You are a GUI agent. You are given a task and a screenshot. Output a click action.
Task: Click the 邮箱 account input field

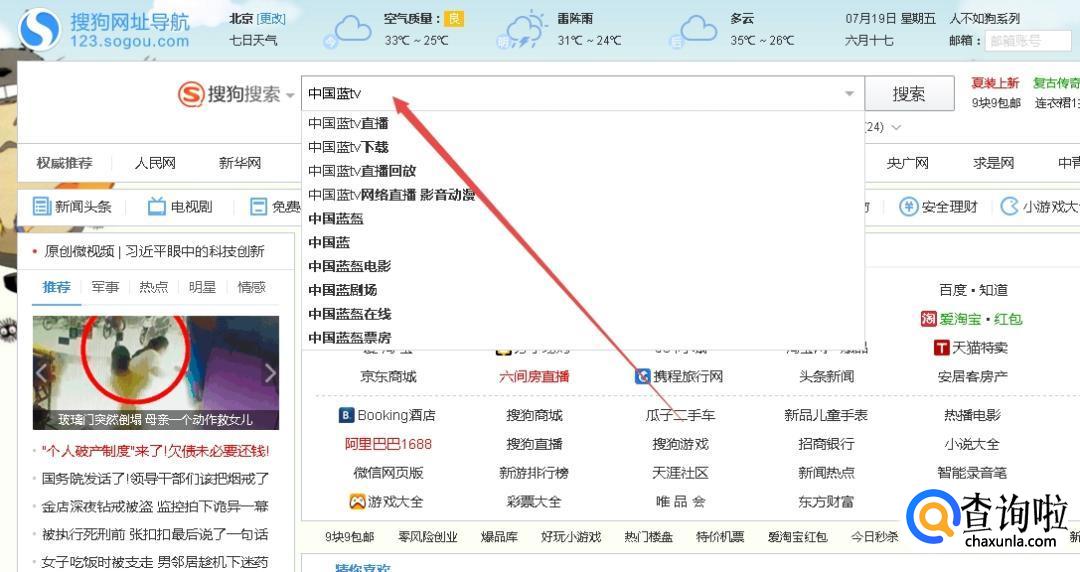1028,41
